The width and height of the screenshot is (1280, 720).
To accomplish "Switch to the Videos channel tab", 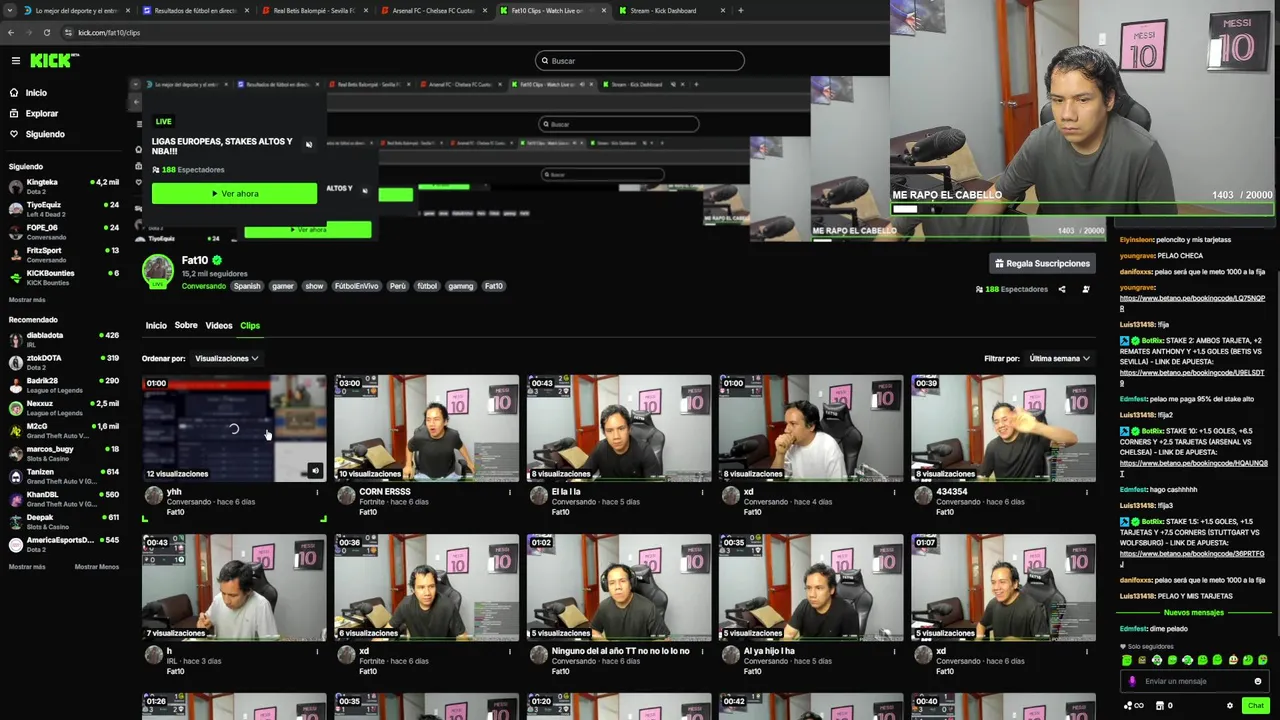I will (219, 326).
